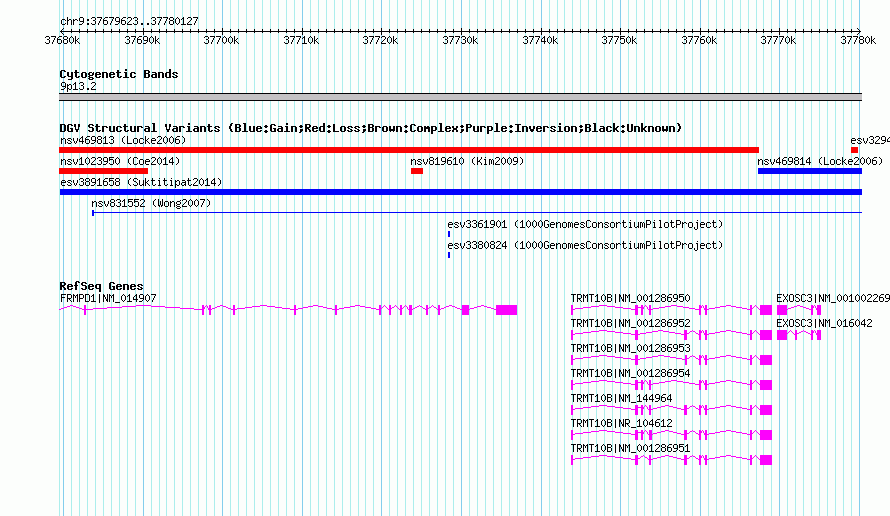Click the thick blue gain bar of esv3891658
Screen dimensions: 890x516
click(x=460, y=192)
